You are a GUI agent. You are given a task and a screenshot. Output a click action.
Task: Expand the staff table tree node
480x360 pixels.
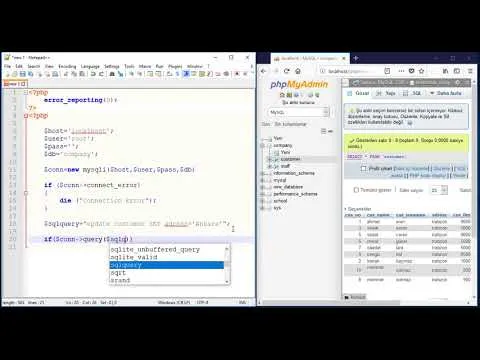pyautogui.click(x=270, y=166)
